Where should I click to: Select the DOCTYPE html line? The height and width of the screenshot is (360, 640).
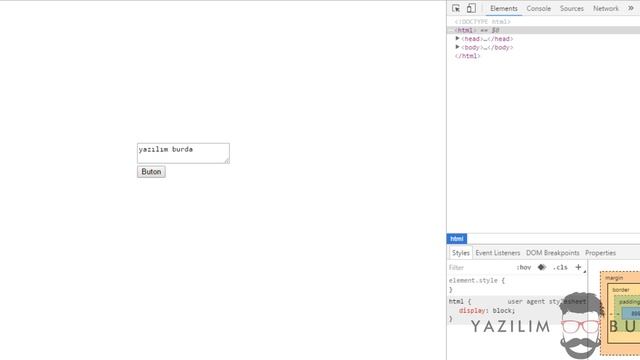482,22
